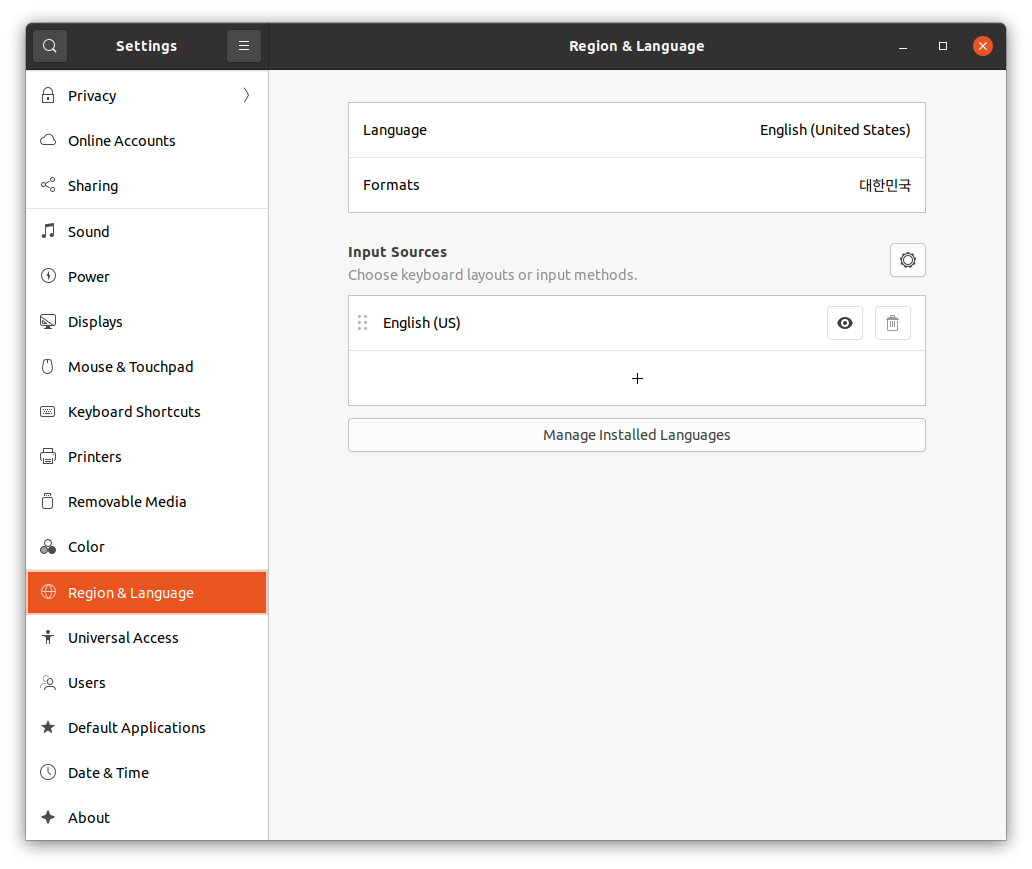Open the Formats selection row
The width and height of the screenshot is (1032, 869).
coord(636,185)
